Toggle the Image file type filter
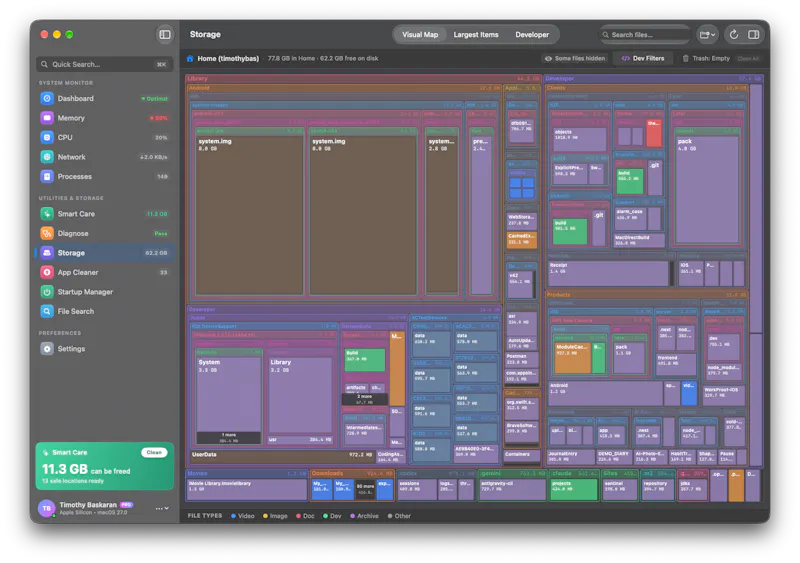The height and width of the screenshot is (563, 800). [276, 516]
